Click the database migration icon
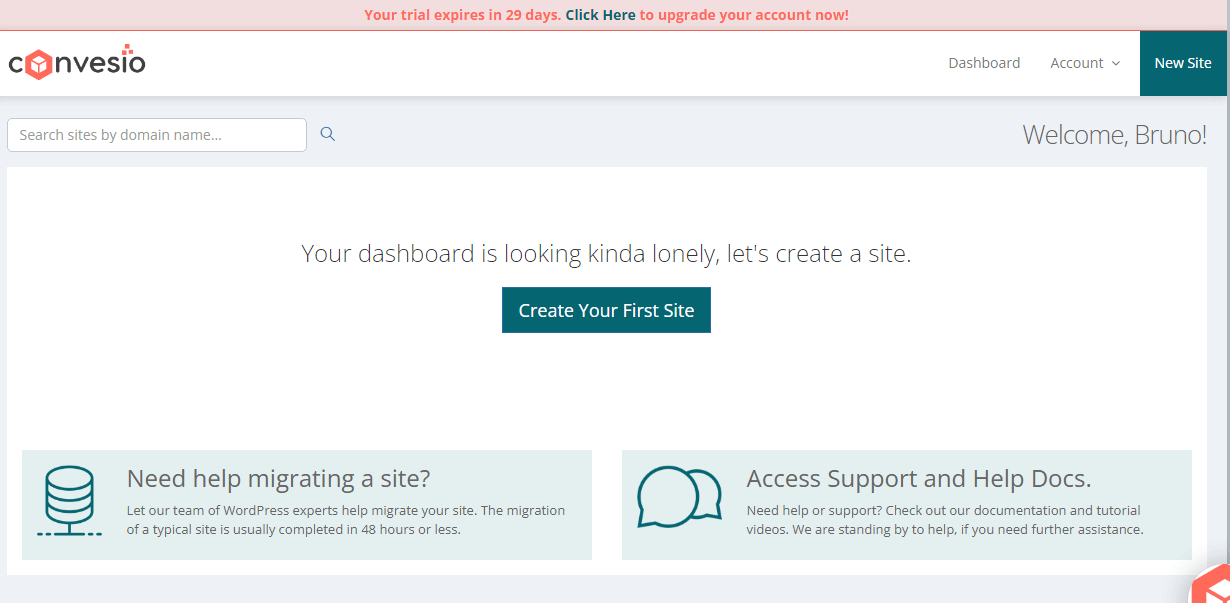 (x=70, y=501)
